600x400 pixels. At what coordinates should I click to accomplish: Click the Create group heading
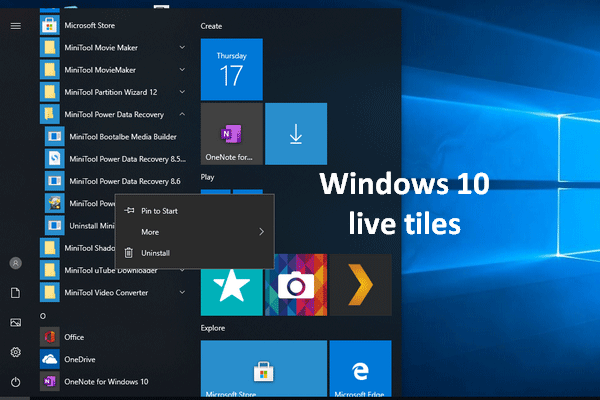211,26
